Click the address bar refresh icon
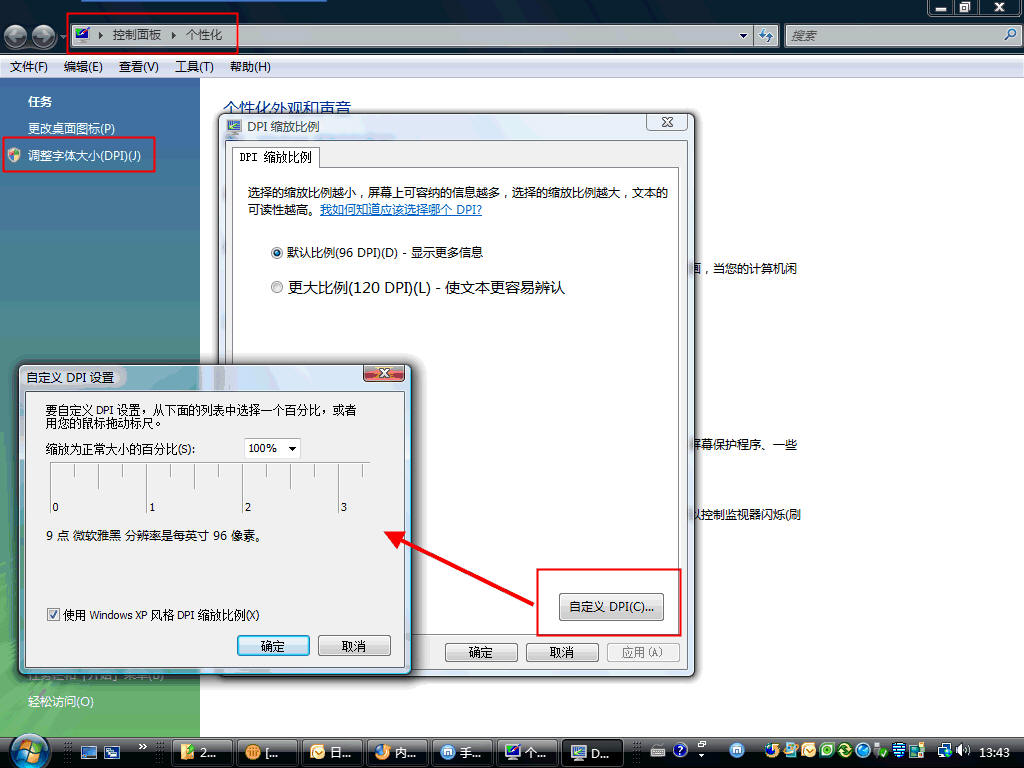Image resolution: width=1024 pixels, height=768 pixels. (x=766, y=35)
